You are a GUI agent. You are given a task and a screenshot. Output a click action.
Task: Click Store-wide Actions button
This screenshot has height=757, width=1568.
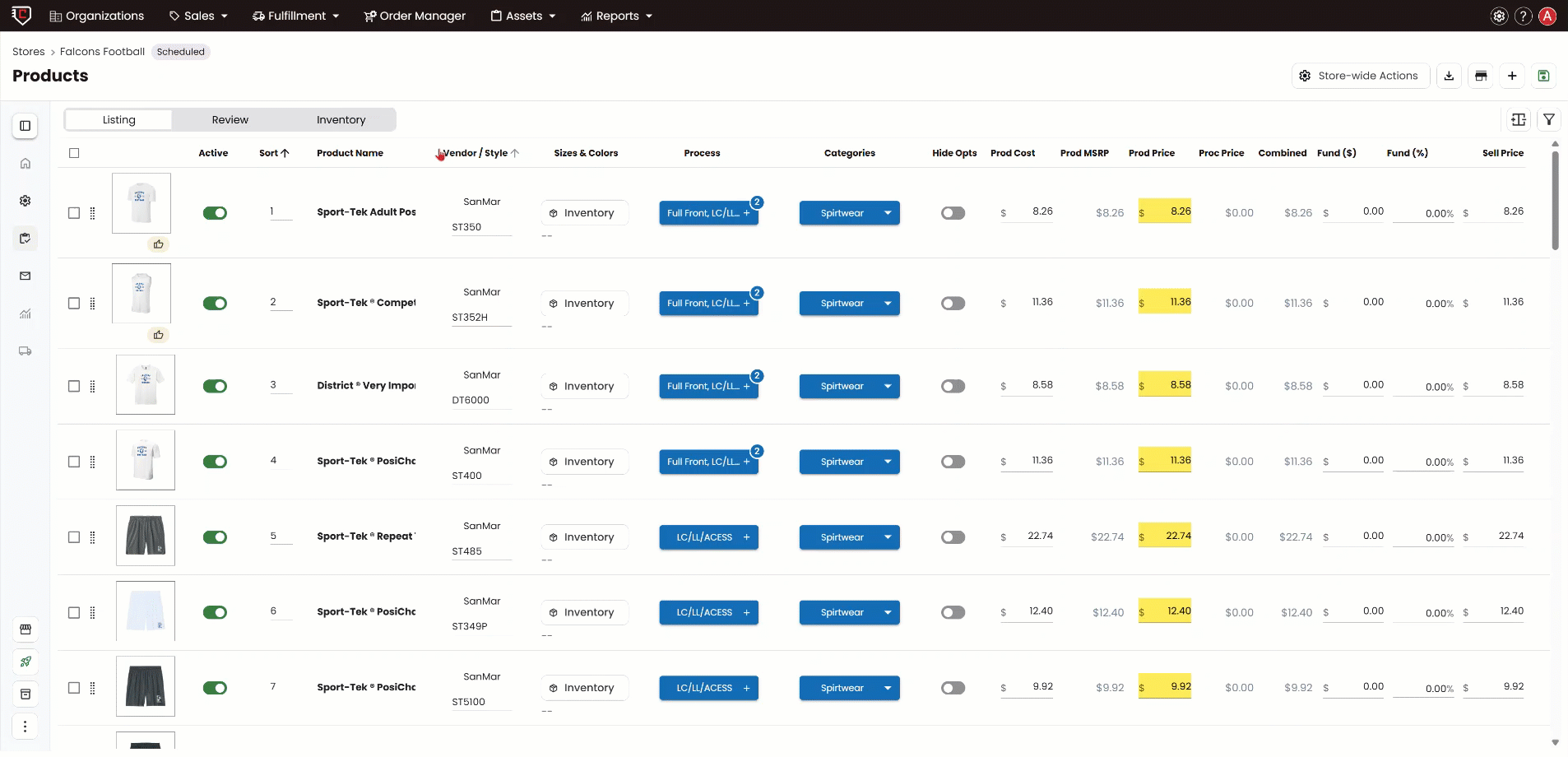(1361, 76)
